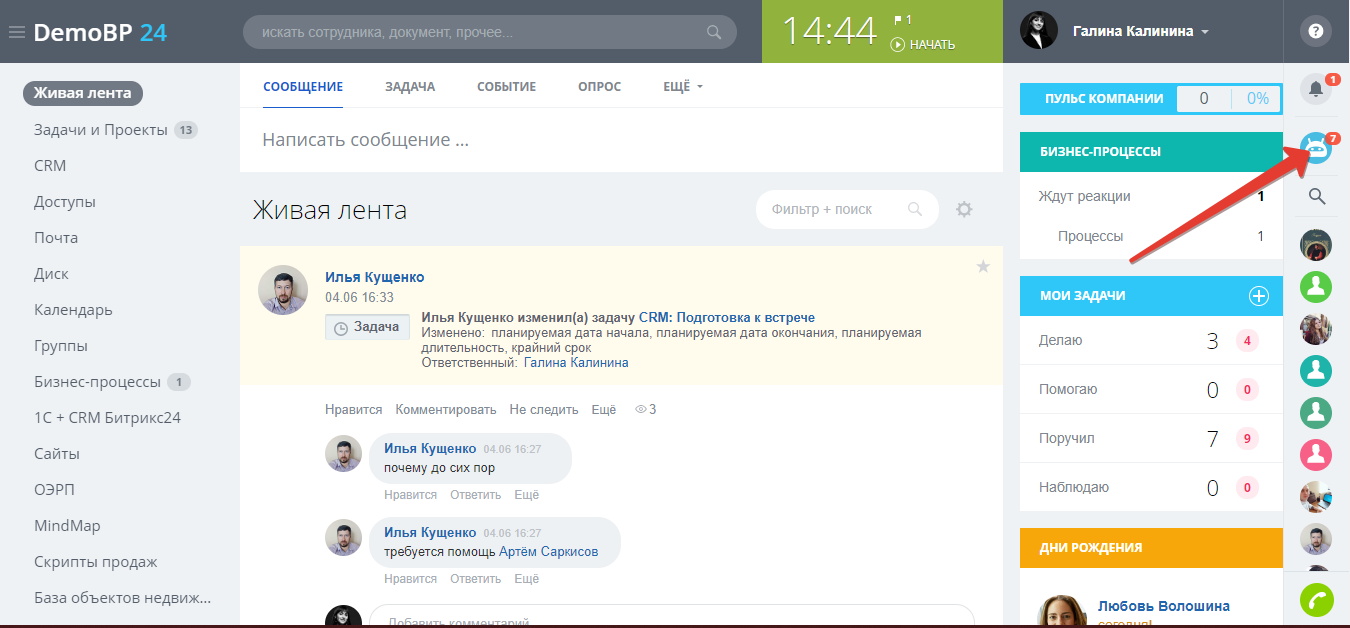Expand the Ещё menu under the post

click(604, 409)
